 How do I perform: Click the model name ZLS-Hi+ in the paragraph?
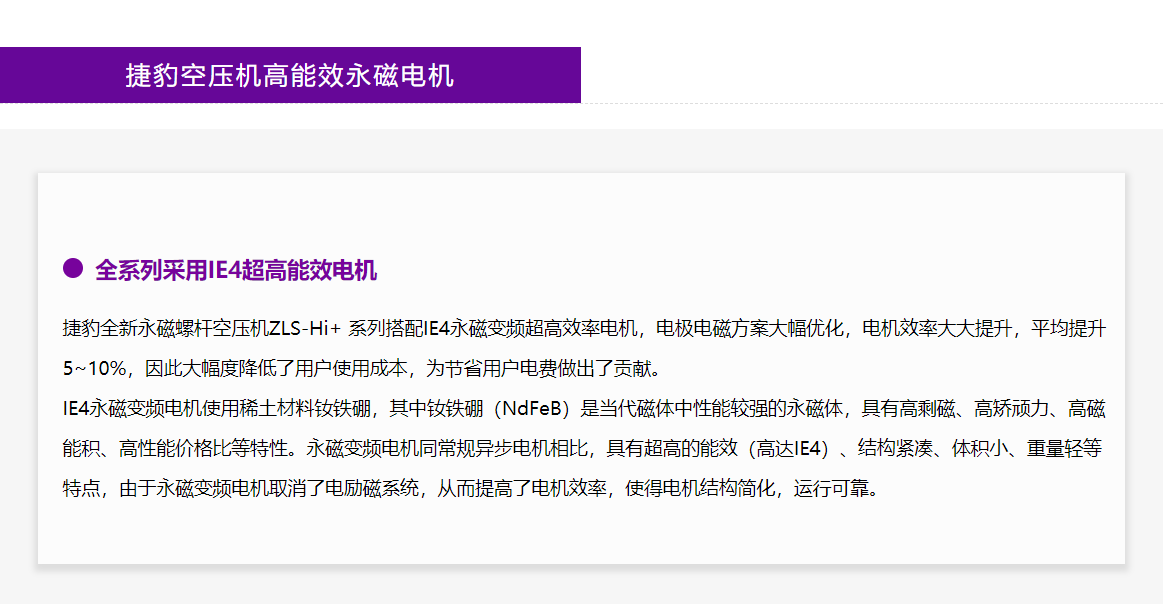305,329
